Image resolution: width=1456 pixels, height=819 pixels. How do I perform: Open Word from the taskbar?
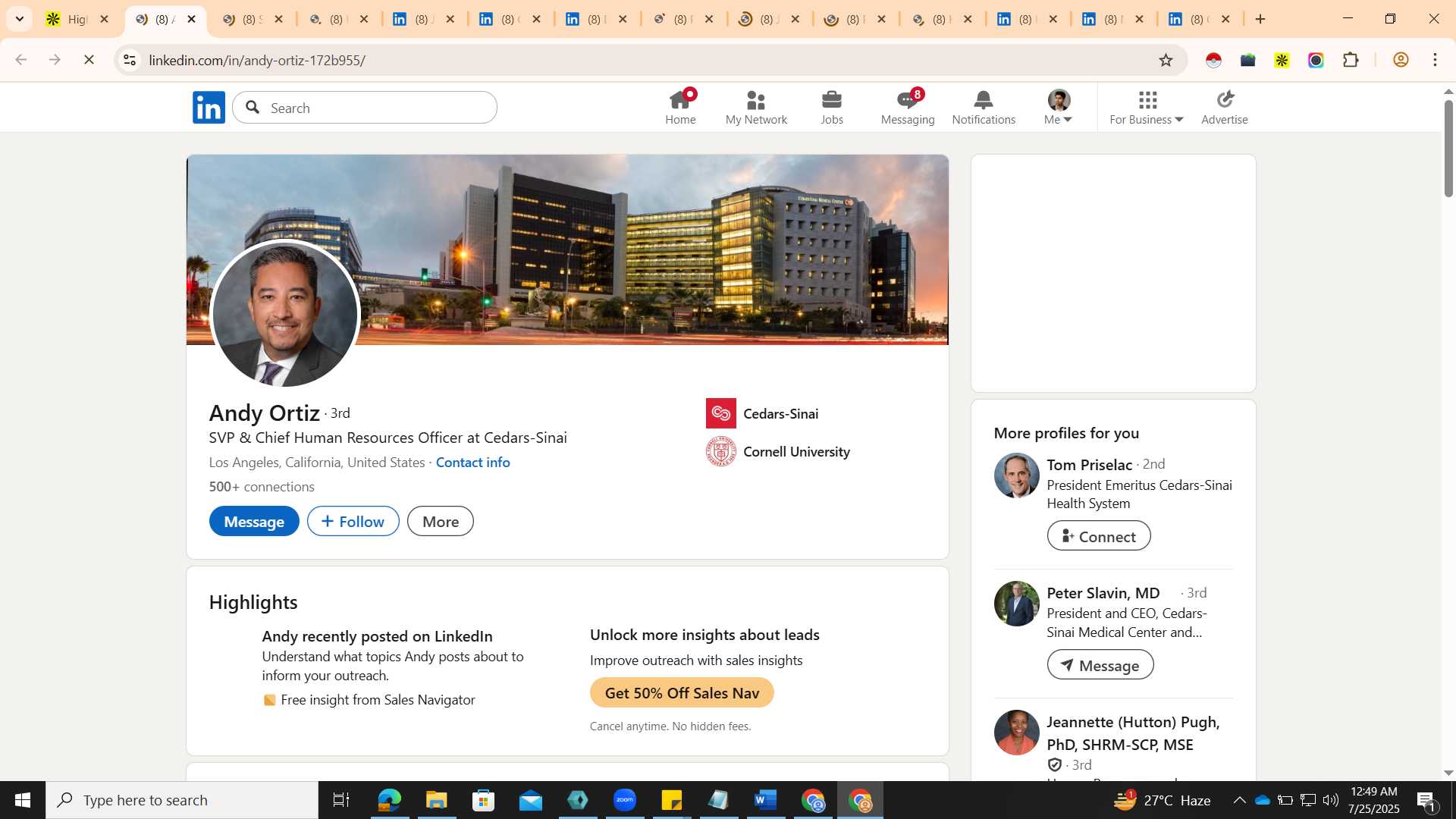766,800
